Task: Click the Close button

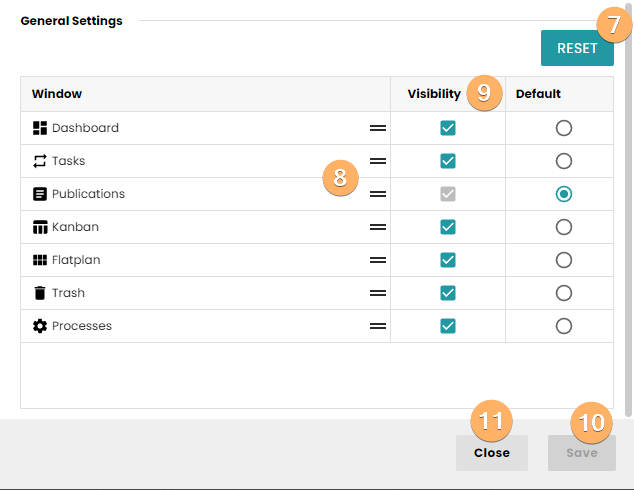Action: tap(491, 453)
